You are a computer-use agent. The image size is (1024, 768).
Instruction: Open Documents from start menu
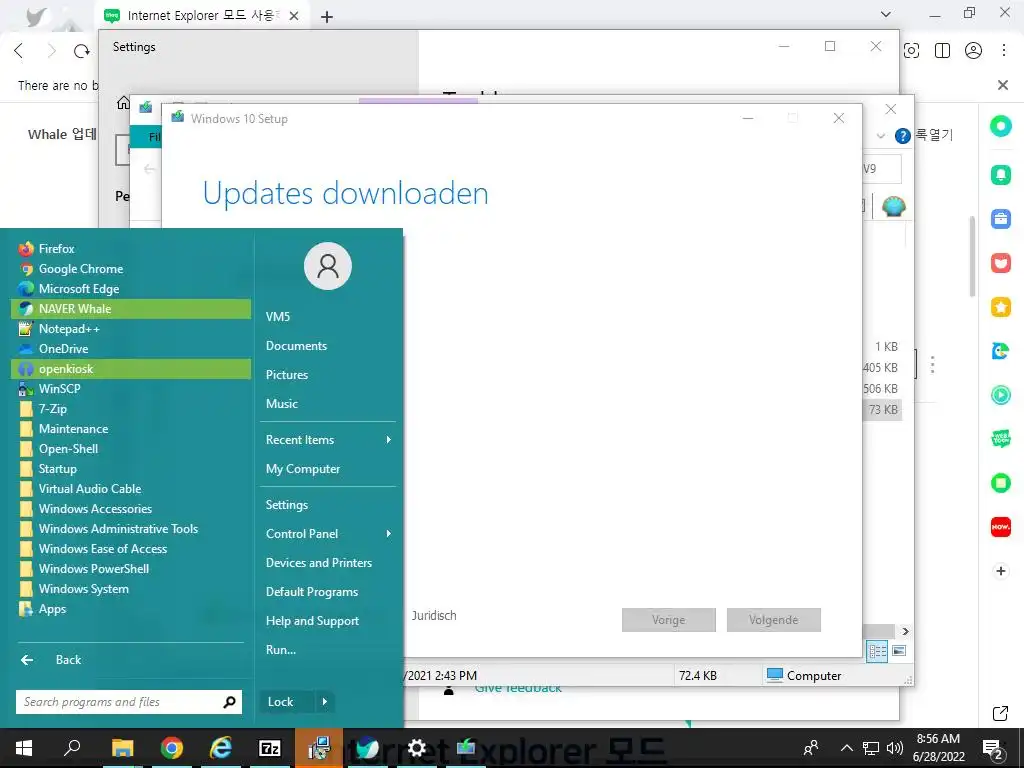(x=328, y=346)
